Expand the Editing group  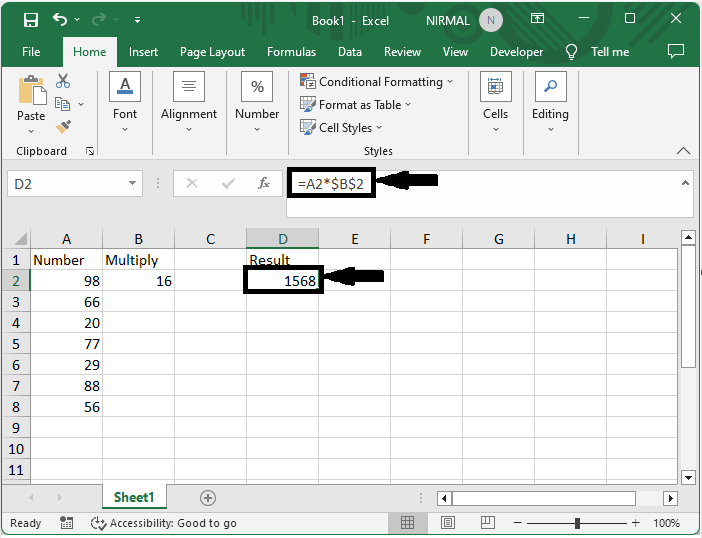pyautogui.click(x=550, y=102)
